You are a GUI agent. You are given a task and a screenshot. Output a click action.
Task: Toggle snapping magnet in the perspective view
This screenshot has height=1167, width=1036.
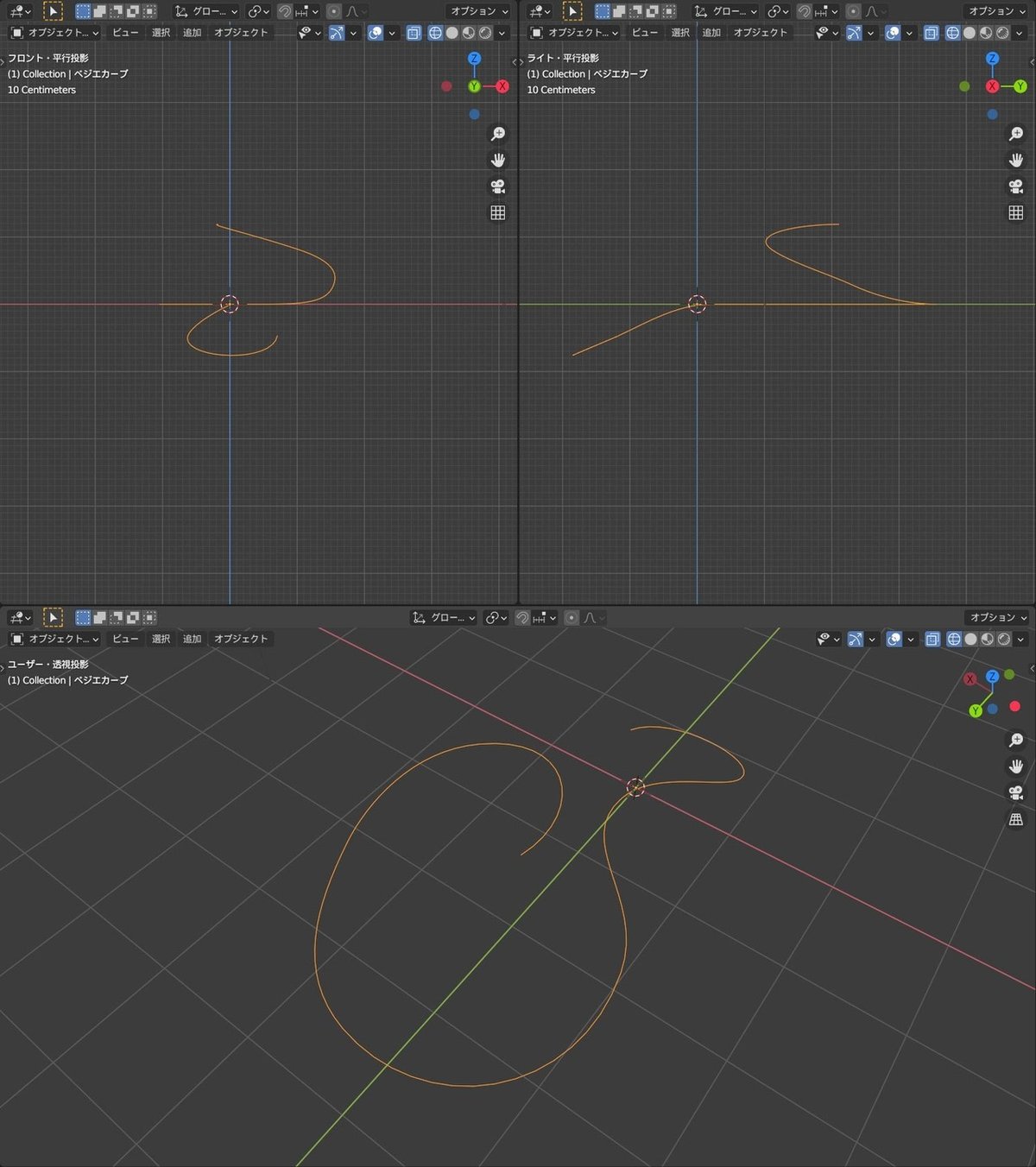tap(522, 617)
